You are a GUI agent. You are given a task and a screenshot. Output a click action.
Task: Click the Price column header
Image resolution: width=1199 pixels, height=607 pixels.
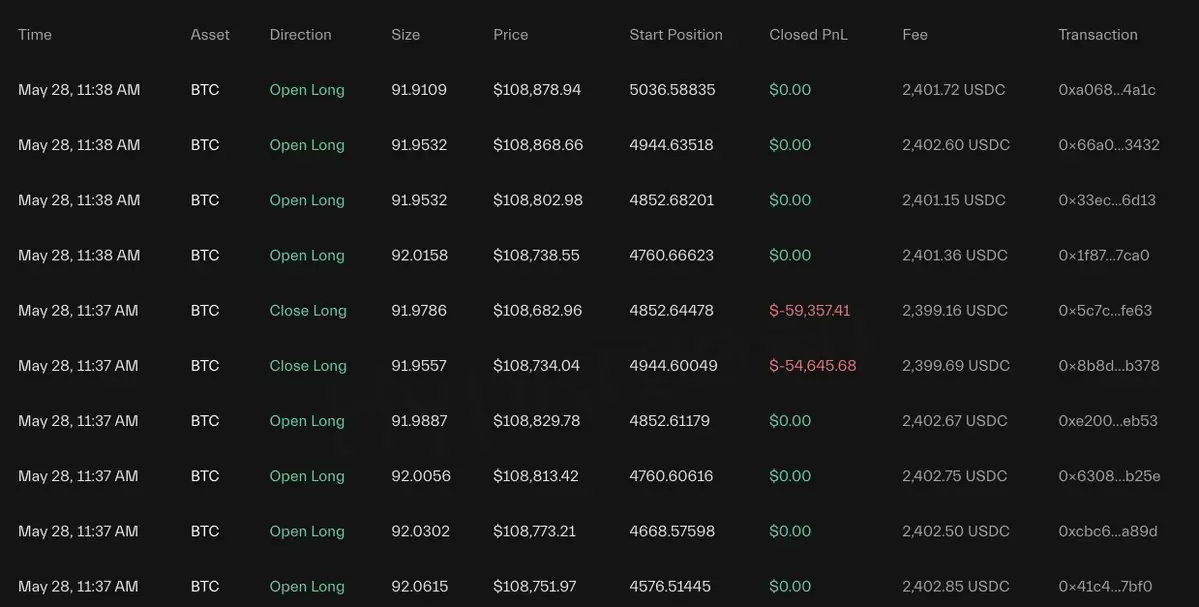(x=511, y=34)
